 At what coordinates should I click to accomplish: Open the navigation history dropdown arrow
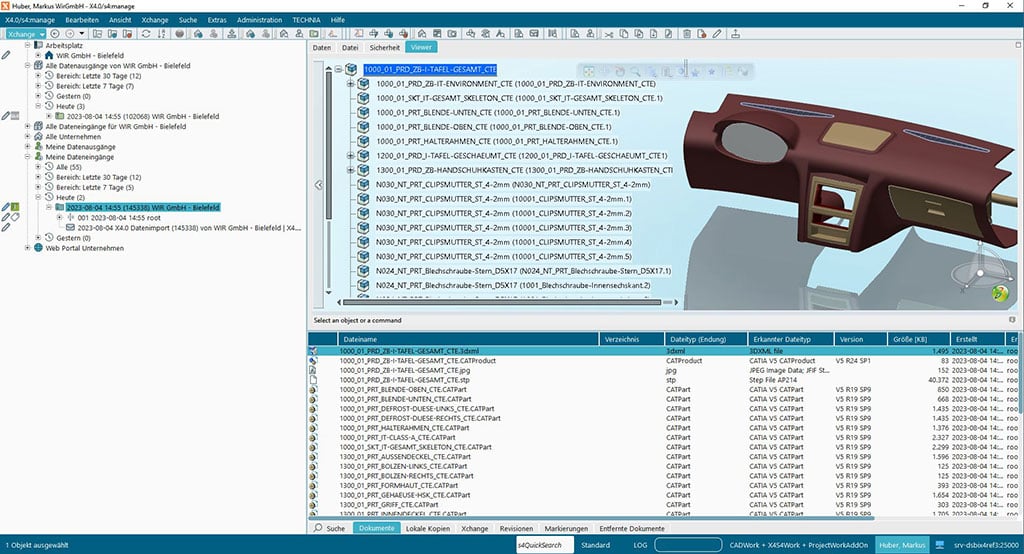point(82,34)
